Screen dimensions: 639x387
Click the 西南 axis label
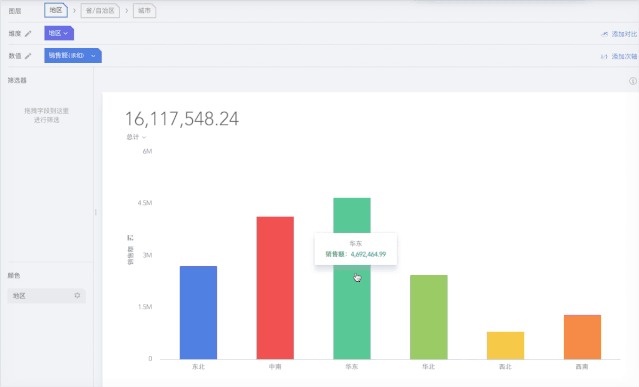(582, 367)
